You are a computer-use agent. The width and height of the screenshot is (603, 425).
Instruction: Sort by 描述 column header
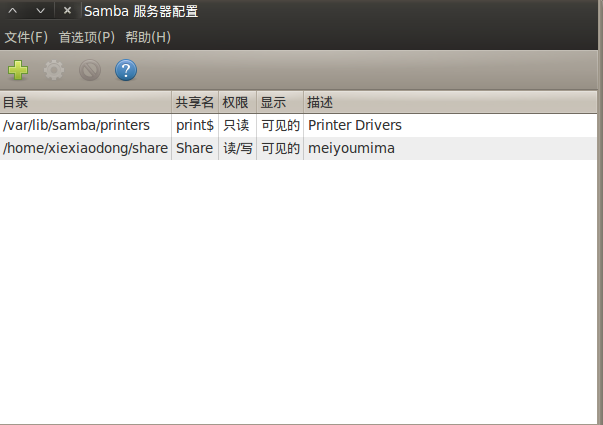(x=450, y=102)
